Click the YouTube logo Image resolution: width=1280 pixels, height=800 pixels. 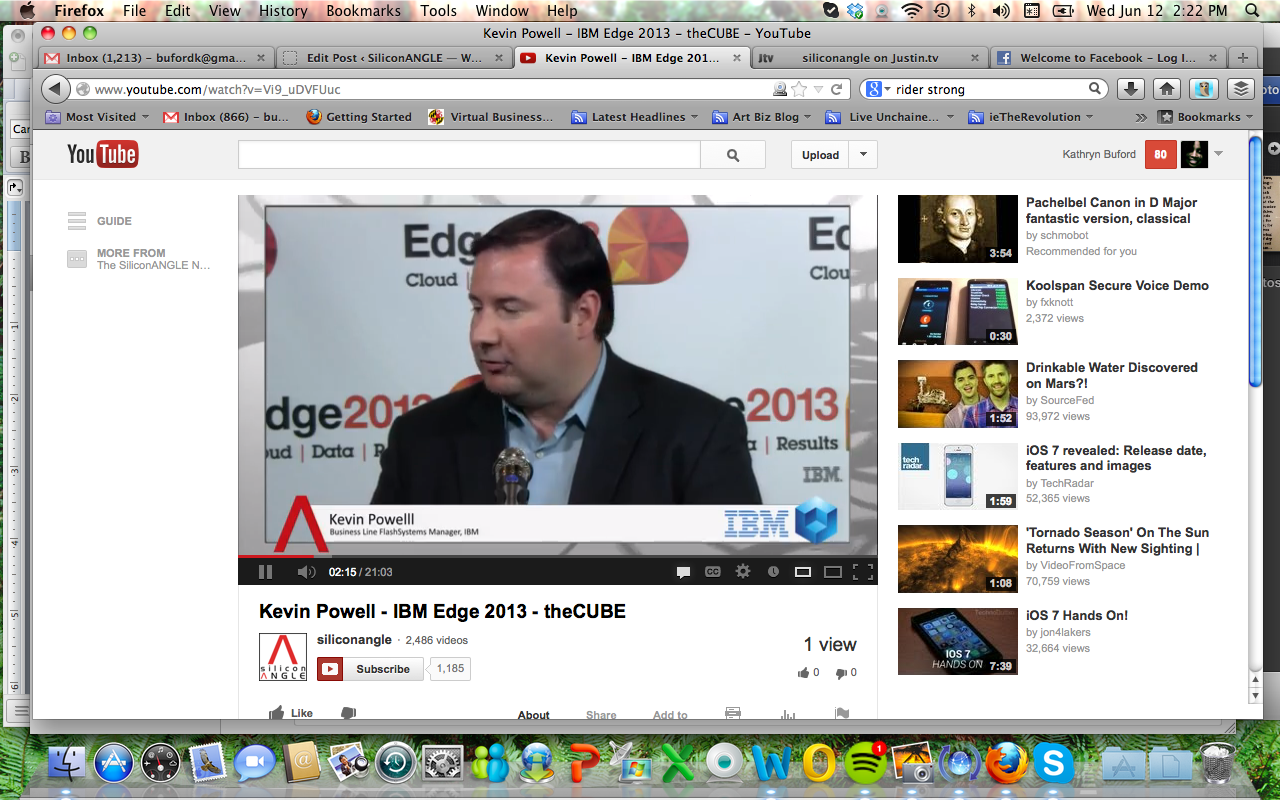[x=102, y=154]
